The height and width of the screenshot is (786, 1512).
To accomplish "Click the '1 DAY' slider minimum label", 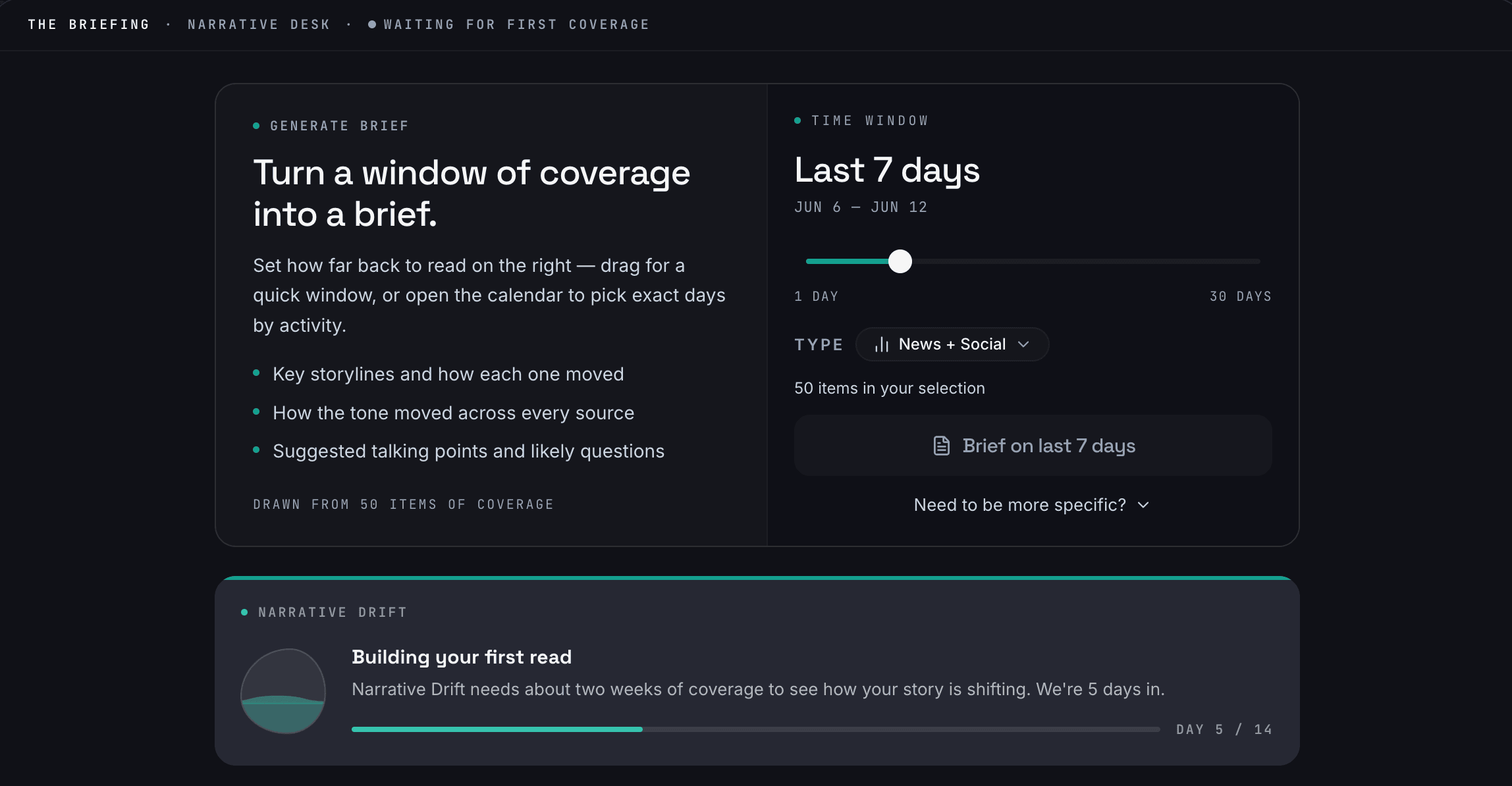I will pyautogui.click(x=816, y=296).
